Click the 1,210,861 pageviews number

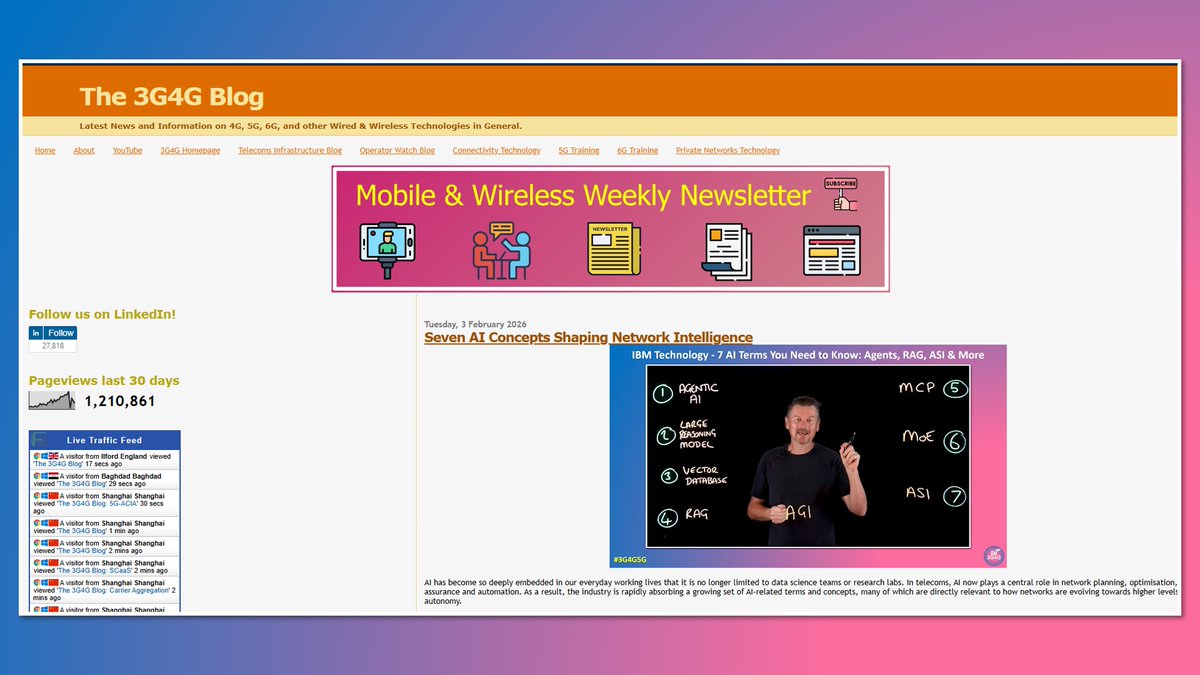(120, 401)
